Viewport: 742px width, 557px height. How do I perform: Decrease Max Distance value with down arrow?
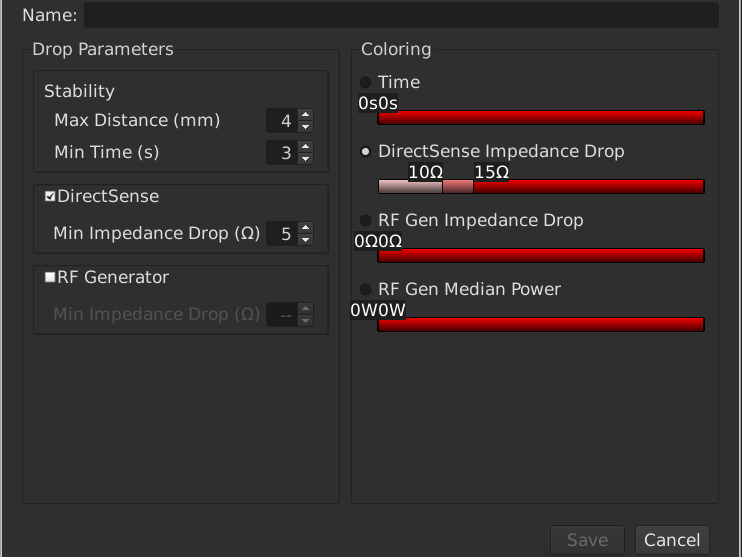306,126
